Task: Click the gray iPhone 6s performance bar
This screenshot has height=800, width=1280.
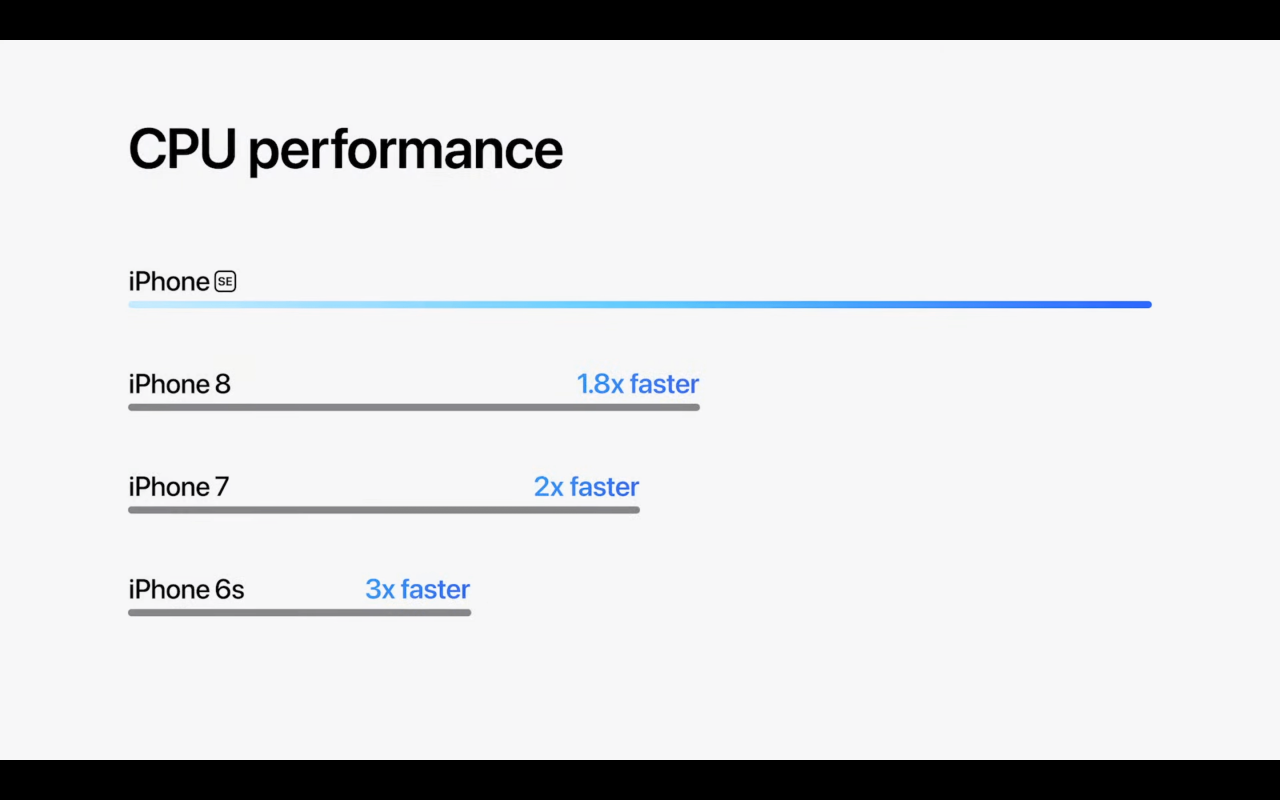Action: click(x=299, y=612)
